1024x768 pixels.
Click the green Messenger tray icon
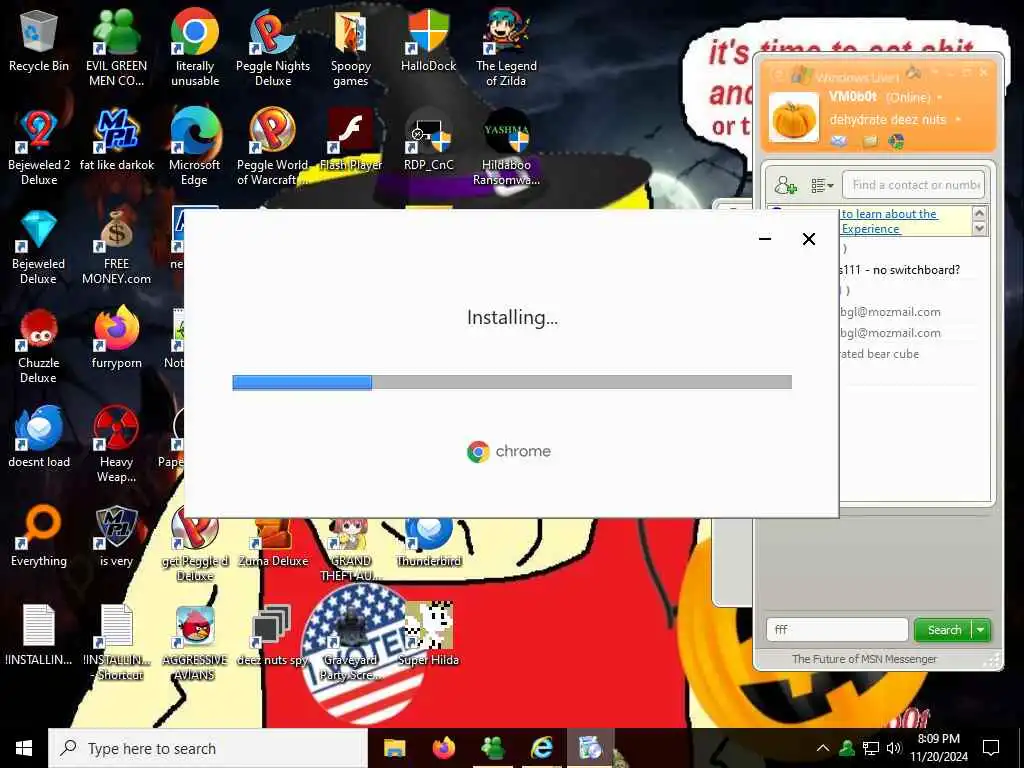pyautogui.click(x=847, y=748)
